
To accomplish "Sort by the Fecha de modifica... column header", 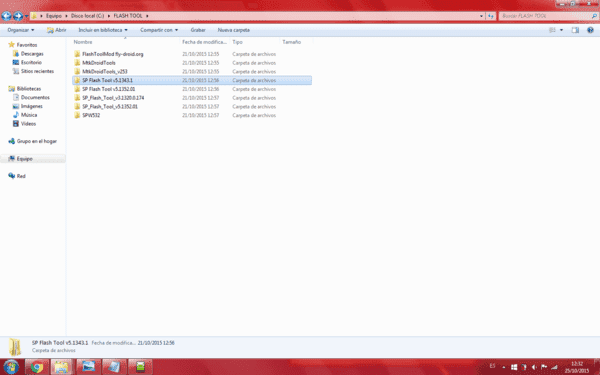I will click(205, 42).
